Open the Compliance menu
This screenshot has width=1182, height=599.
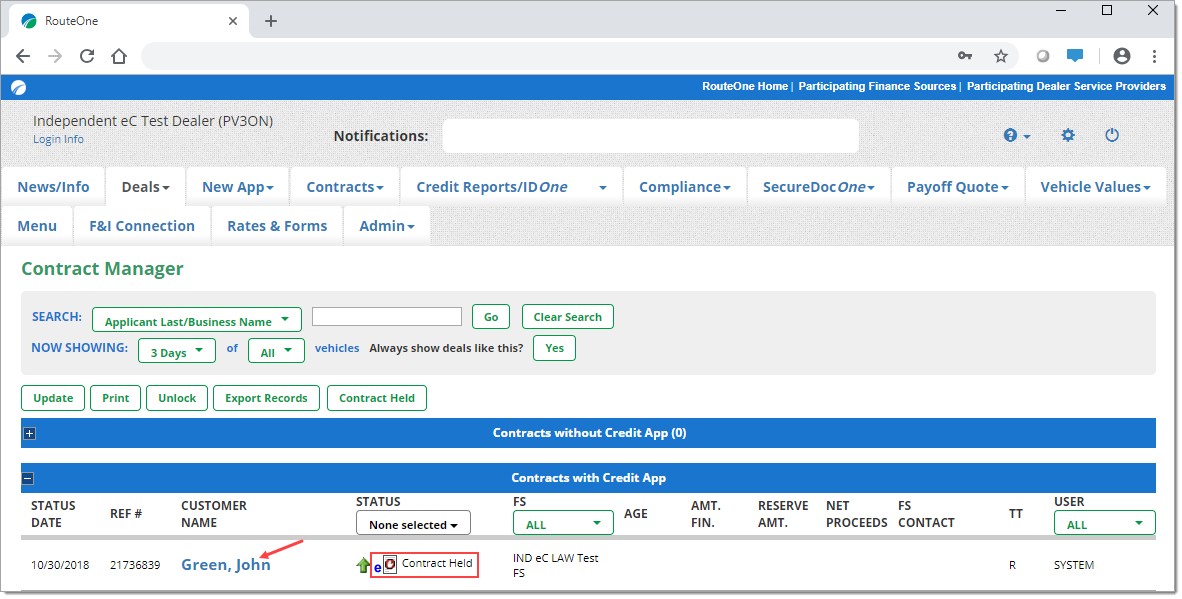coord(684,187)
